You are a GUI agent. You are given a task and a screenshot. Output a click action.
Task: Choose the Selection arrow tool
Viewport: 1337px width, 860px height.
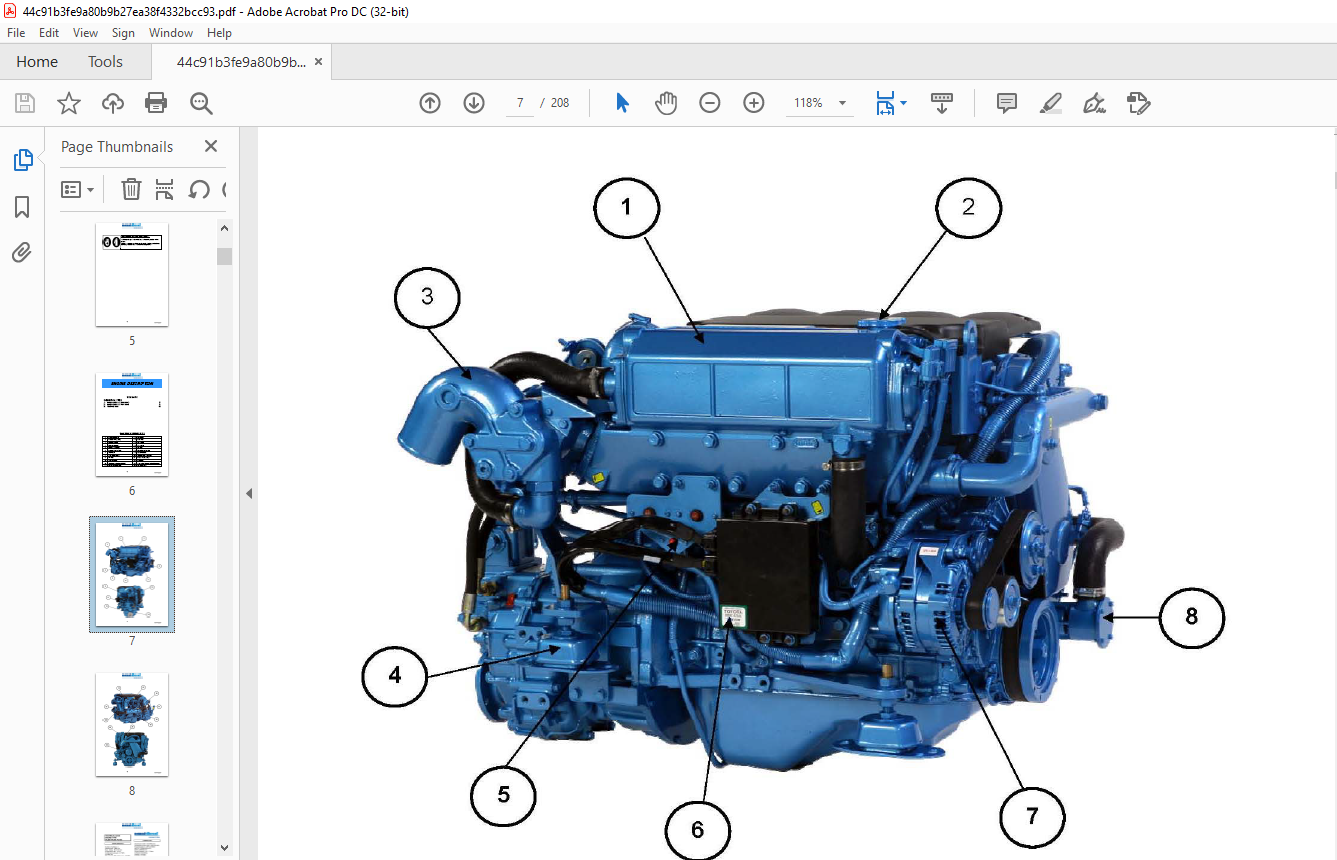tap(622, 103)
